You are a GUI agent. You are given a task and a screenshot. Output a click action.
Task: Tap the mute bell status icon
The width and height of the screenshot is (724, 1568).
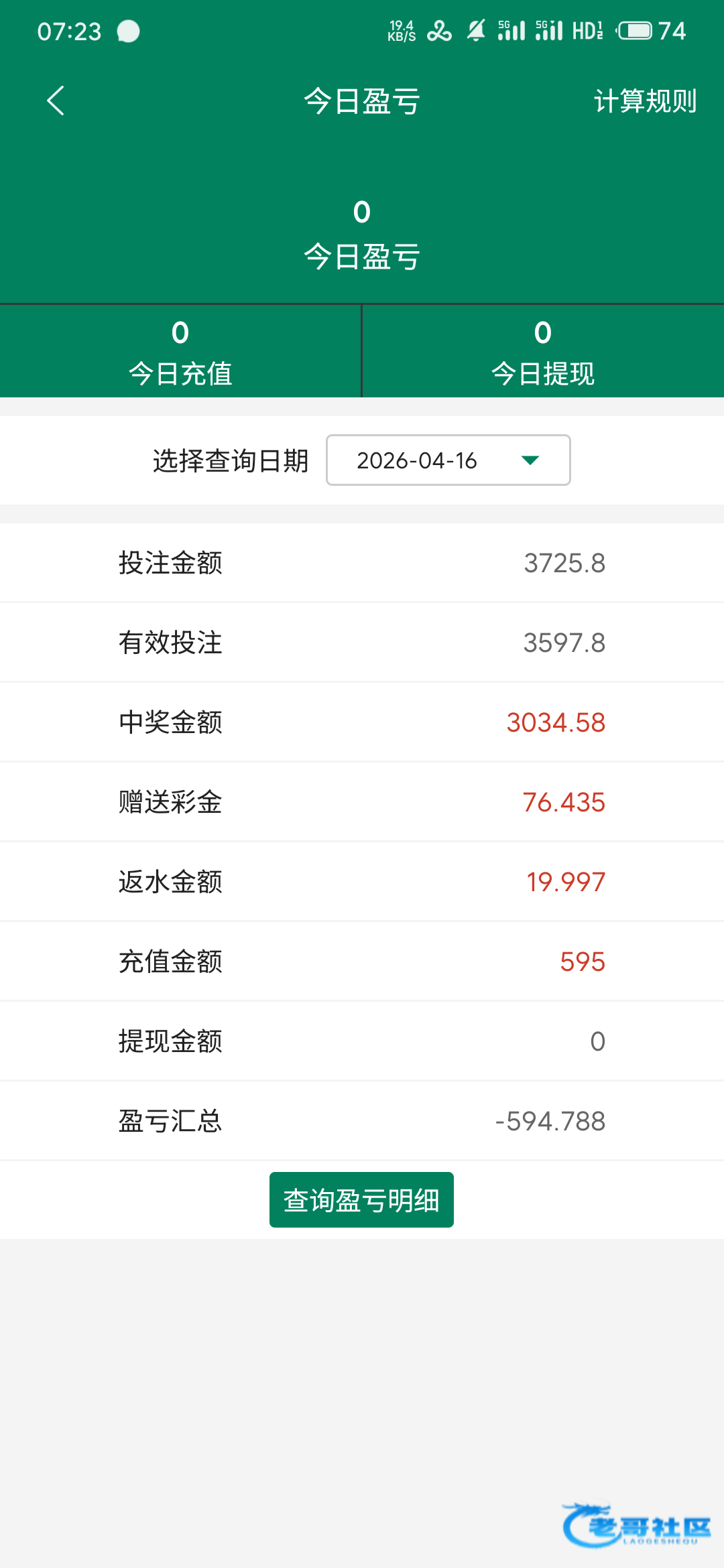(x=476, y=31)
